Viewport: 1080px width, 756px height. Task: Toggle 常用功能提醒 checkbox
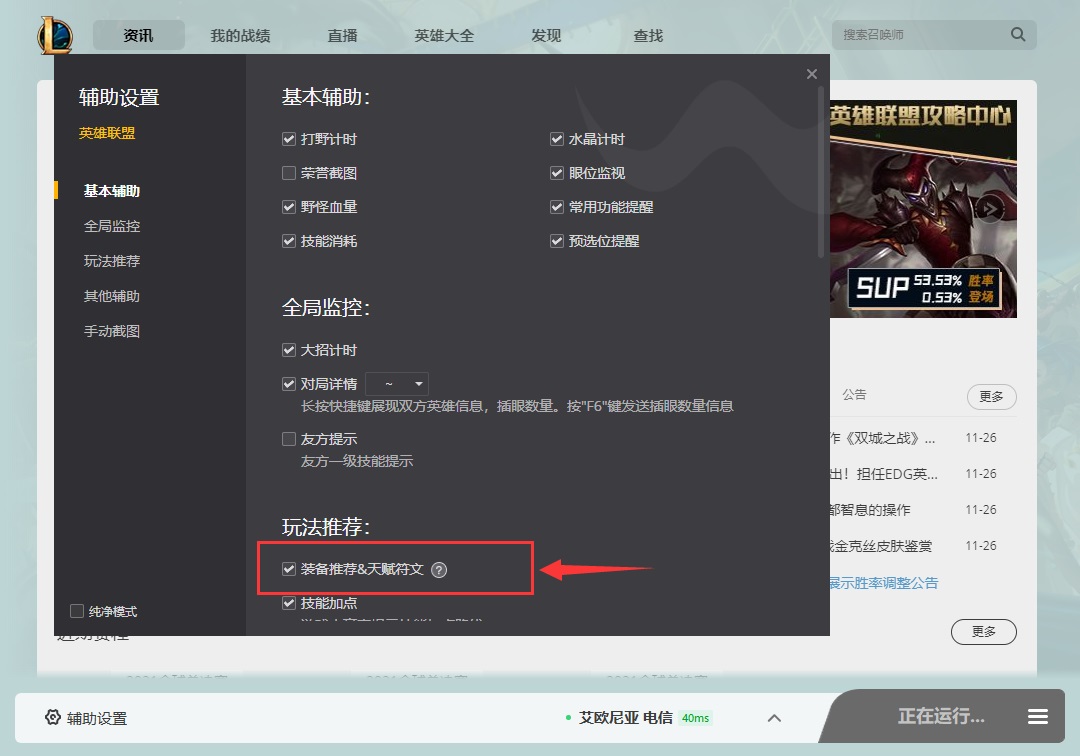tap(557, 207)
